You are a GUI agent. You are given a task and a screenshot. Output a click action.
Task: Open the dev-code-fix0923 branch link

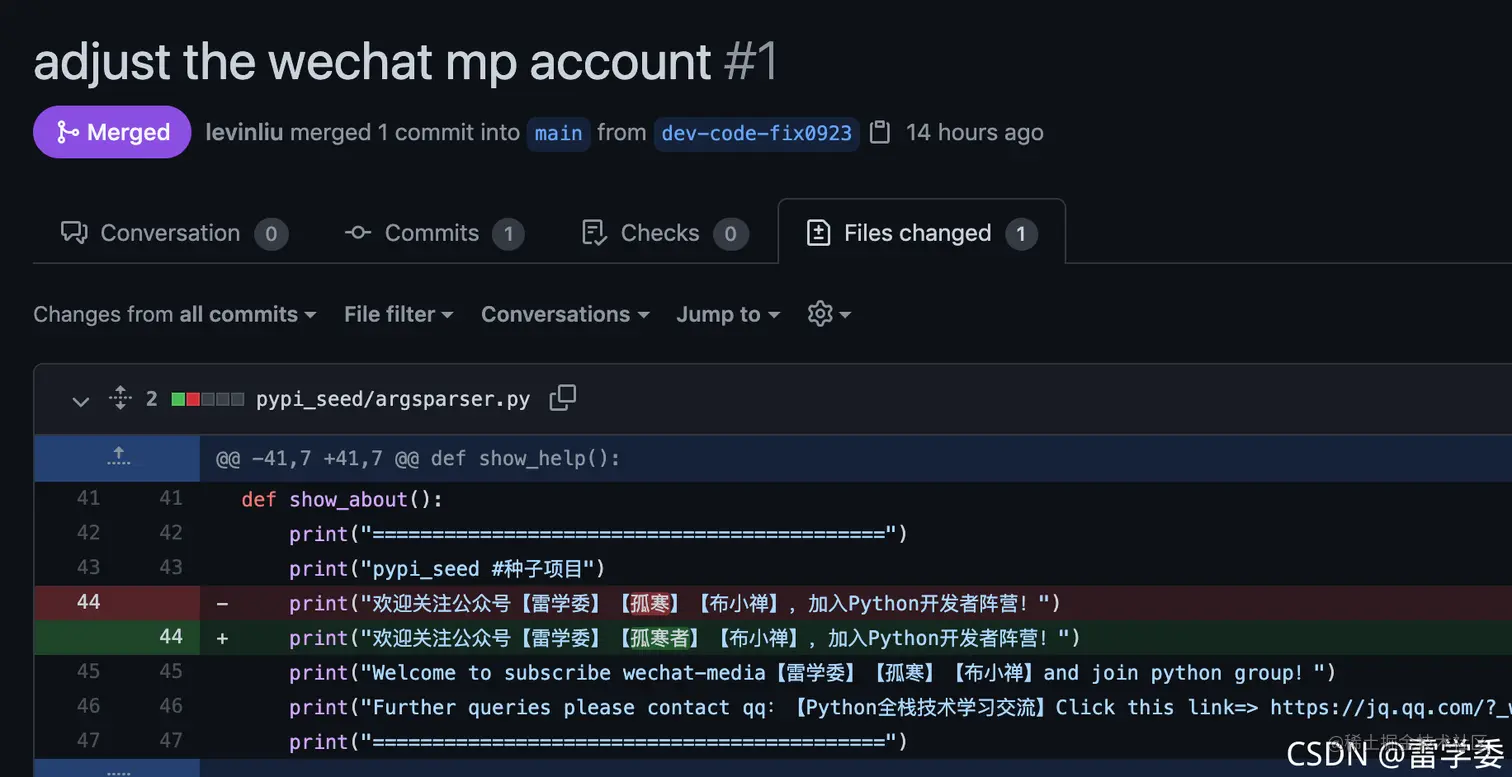757,133
